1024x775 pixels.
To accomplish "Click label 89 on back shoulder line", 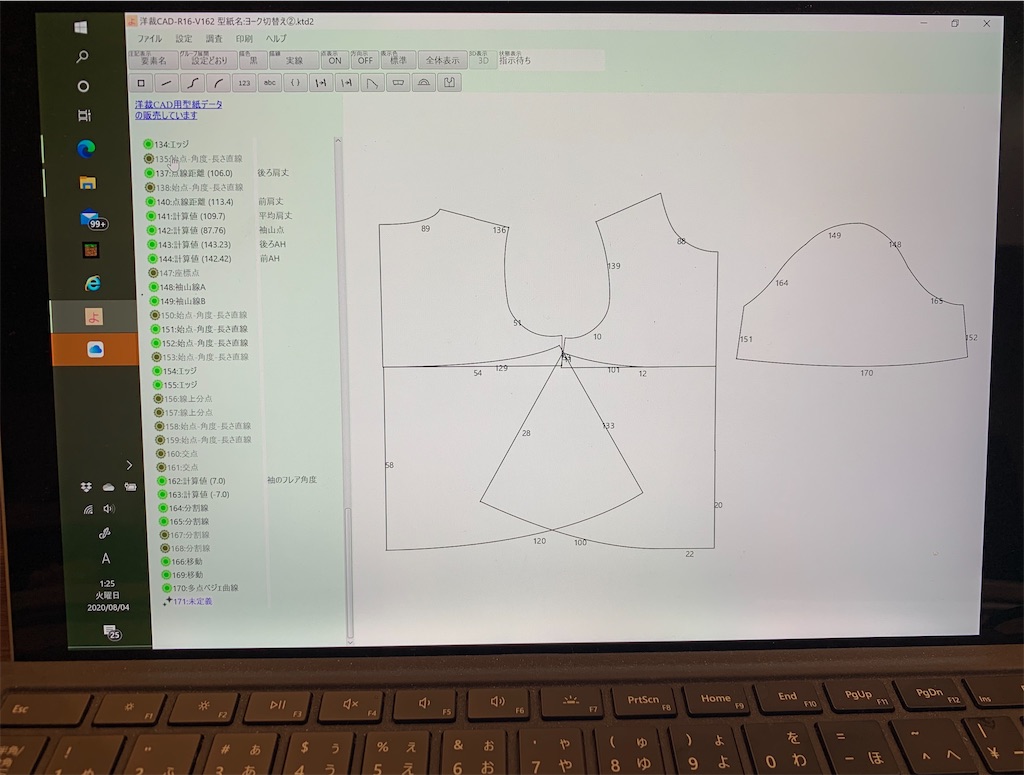I will (426, 229).
